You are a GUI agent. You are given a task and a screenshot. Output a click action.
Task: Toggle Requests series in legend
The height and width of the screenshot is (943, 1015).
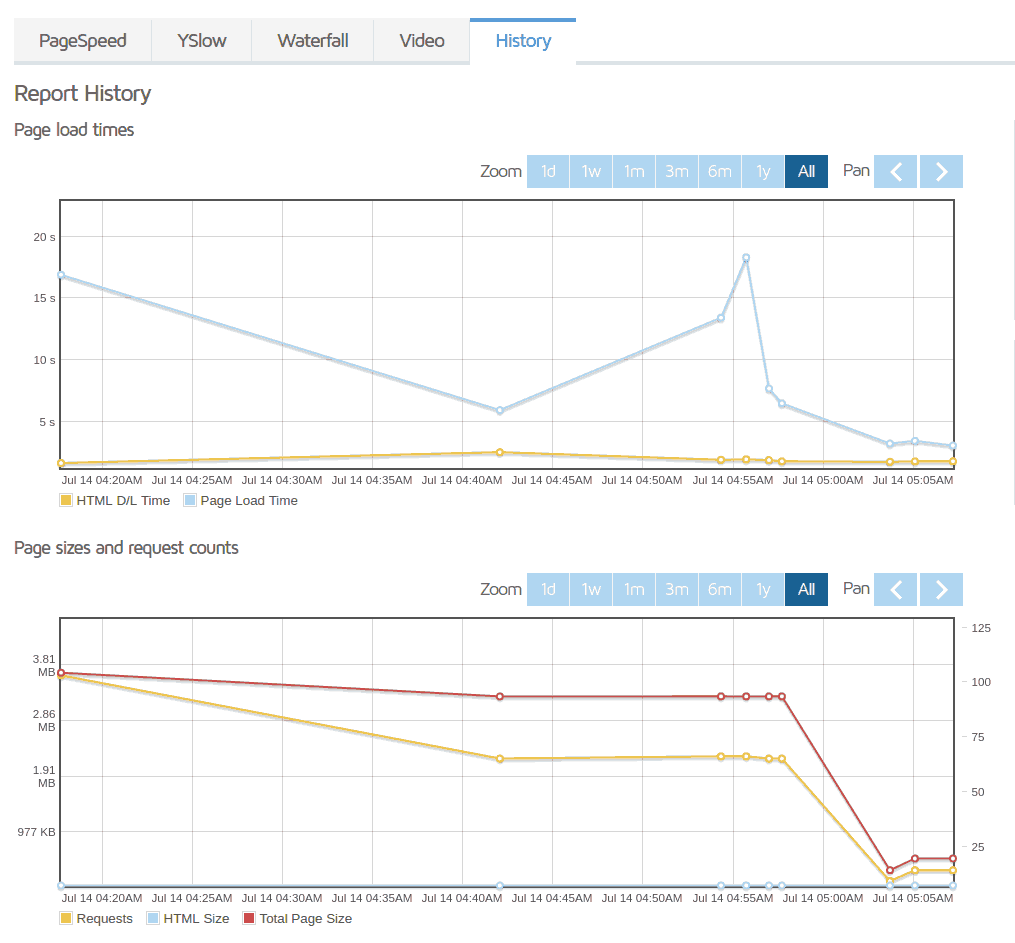96,918
